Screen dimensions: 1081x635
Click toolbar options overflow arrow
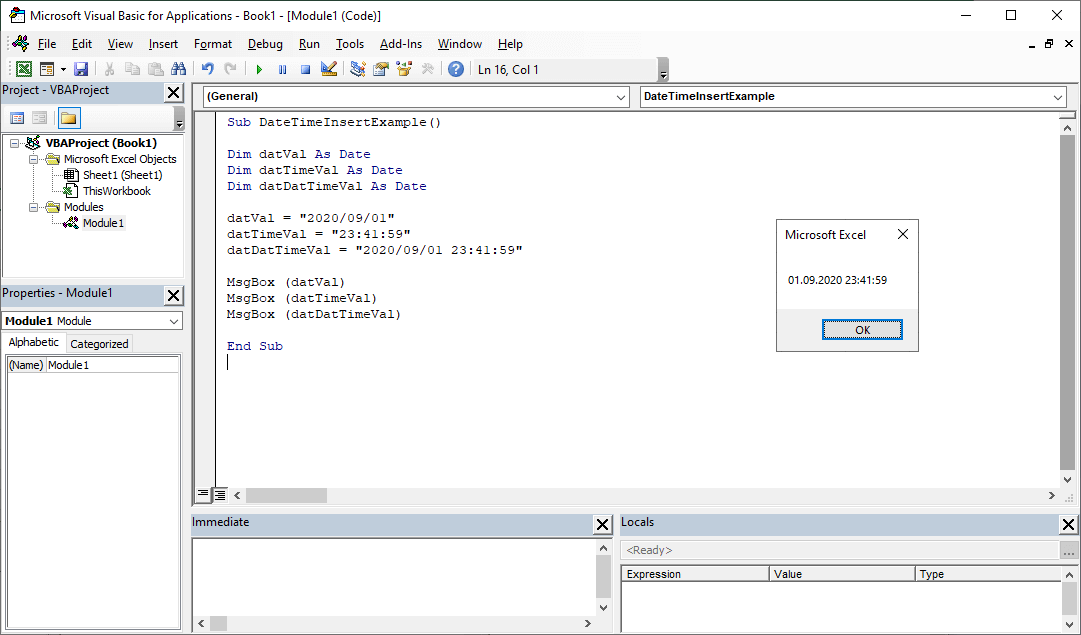[663, 70]
